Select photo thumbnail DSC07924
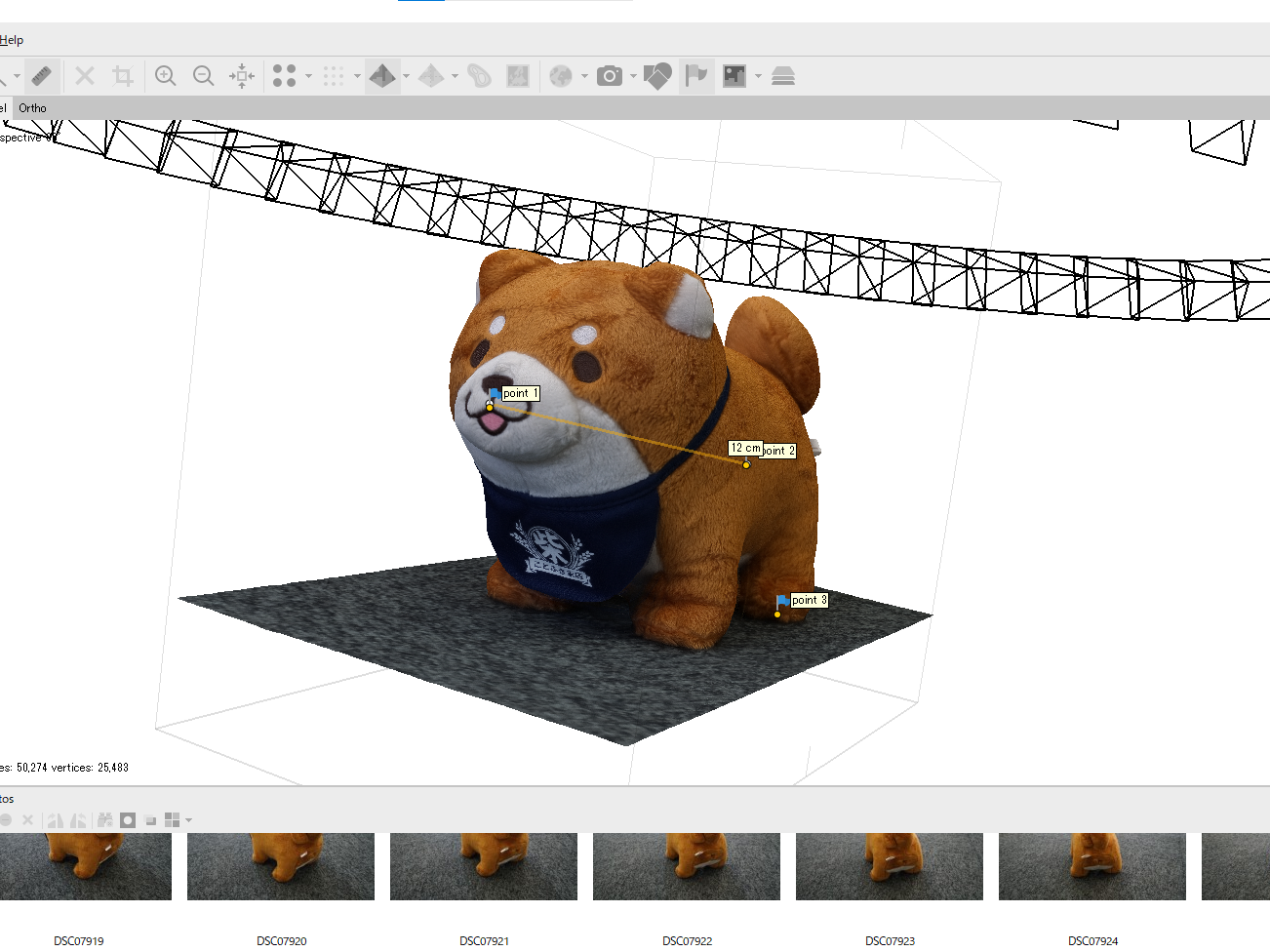 pos(1092,866)
